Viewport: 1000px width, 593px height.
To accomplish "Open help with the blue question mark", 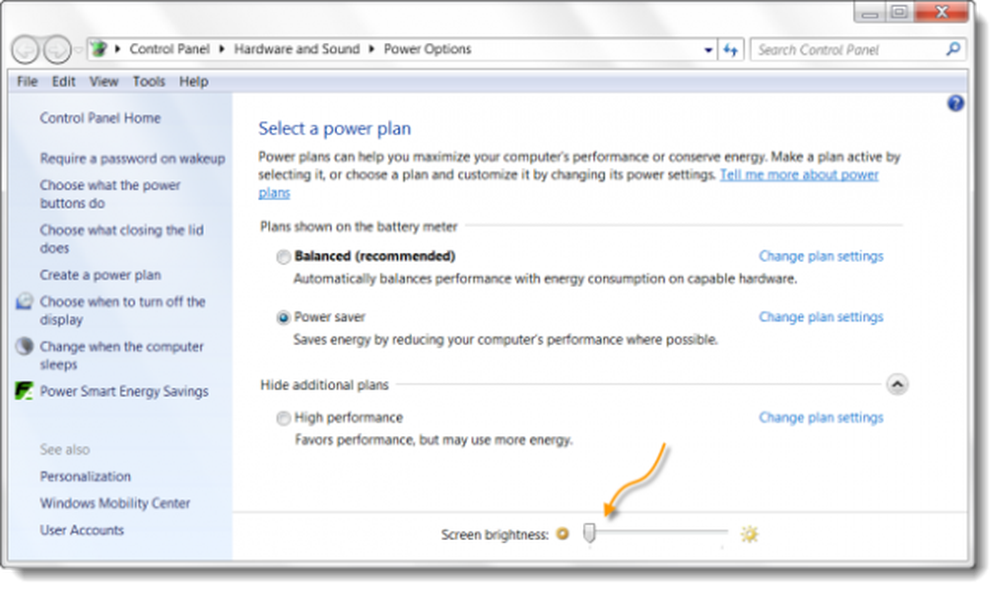I will coord(955,103).
